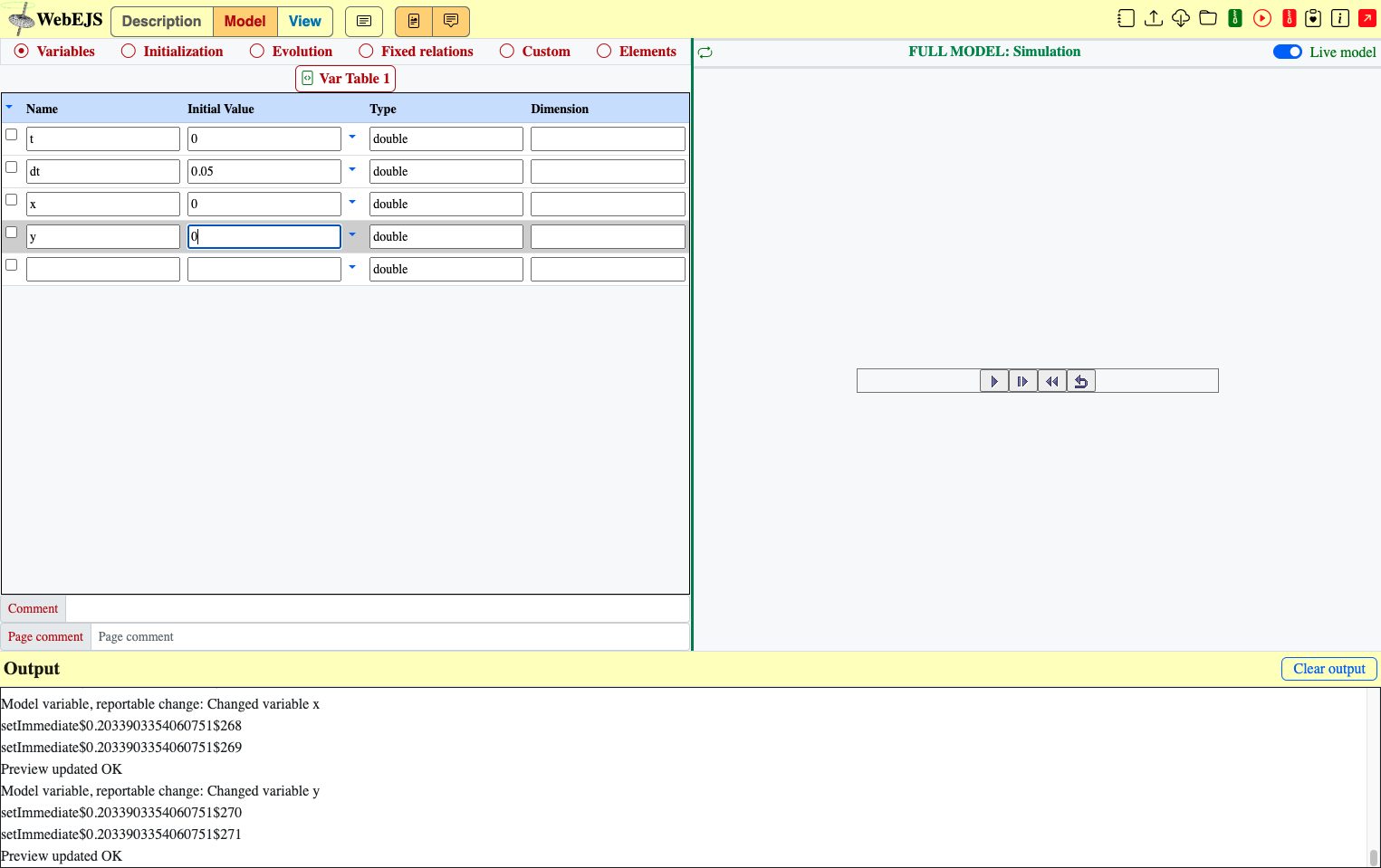Select the Initialization radio button
Viewport: 1381px width, 868px height.
pos(129,51)
